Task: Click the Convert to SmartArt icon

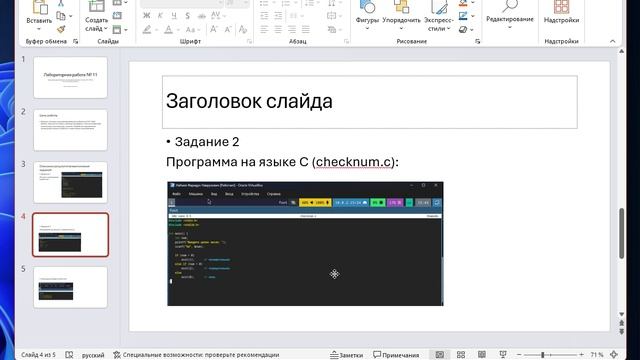Action: [x=332, y=29]
